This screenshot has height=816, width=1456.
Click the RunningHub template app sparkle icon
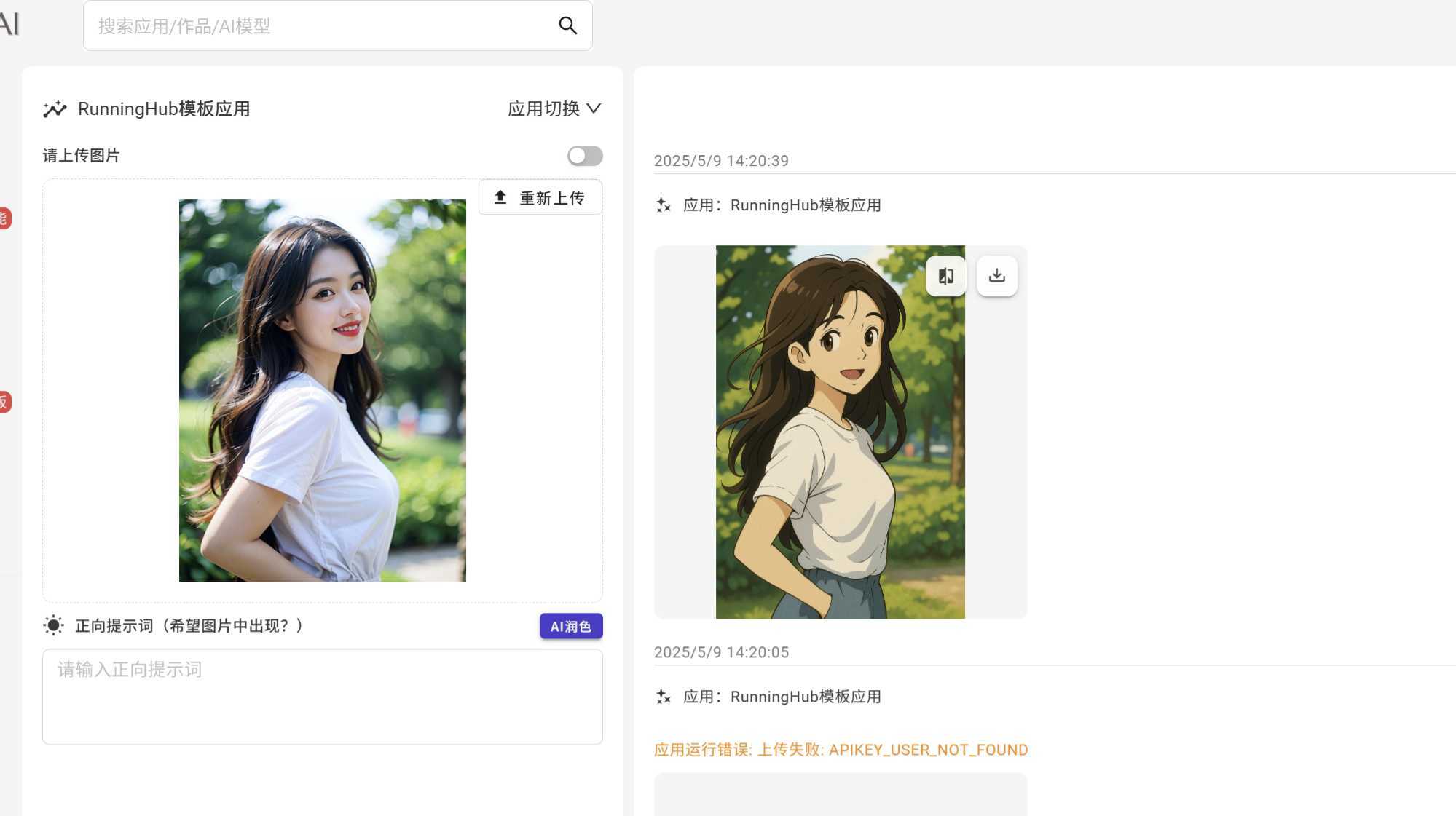point(55,109)
